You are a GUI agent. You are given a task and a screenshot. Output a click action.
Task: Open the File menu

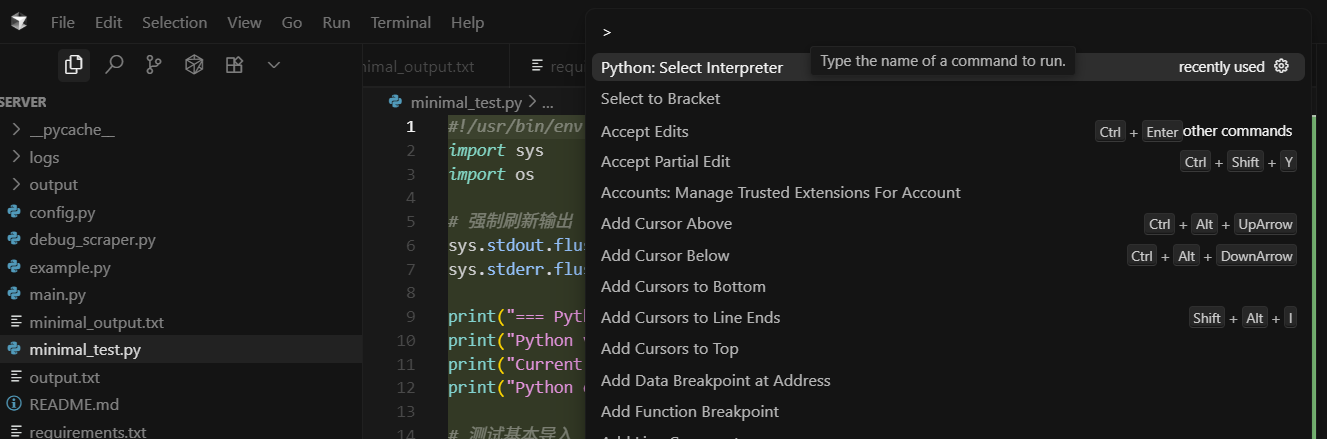[62, 22]
